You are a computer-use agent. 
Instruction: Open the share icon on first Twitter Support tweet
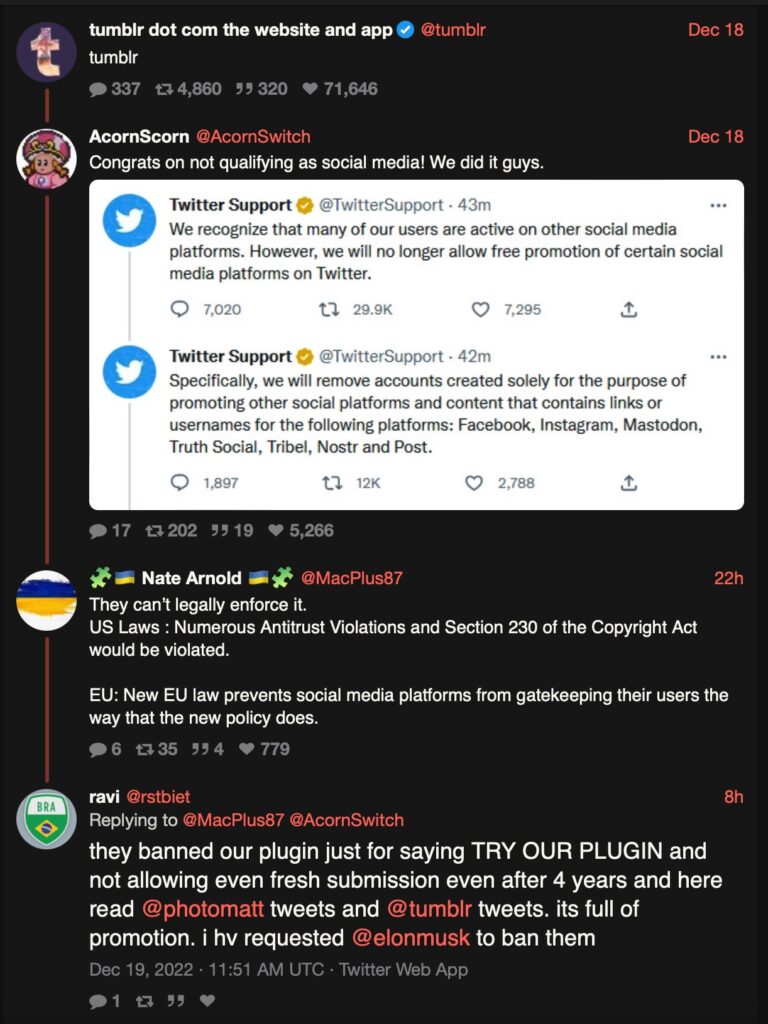point(628,310)
